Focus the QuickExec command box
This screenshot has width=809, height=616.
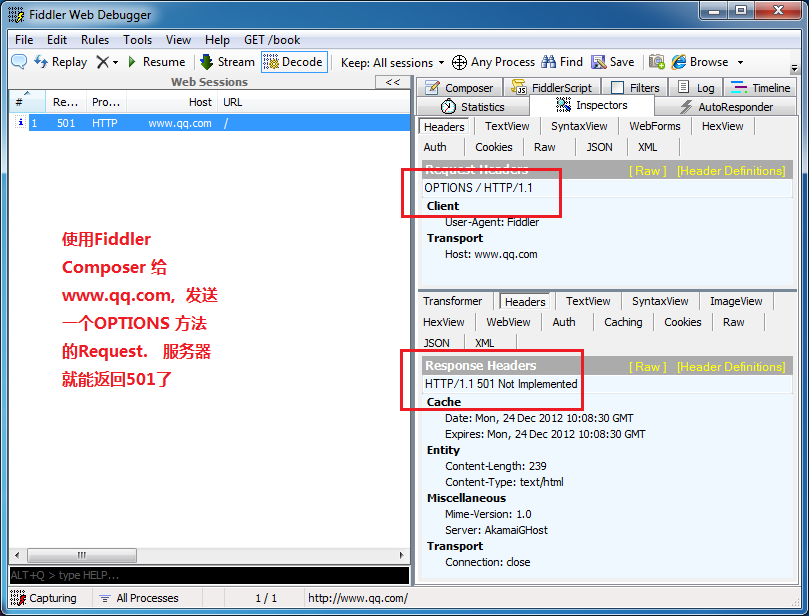[209, 575]
